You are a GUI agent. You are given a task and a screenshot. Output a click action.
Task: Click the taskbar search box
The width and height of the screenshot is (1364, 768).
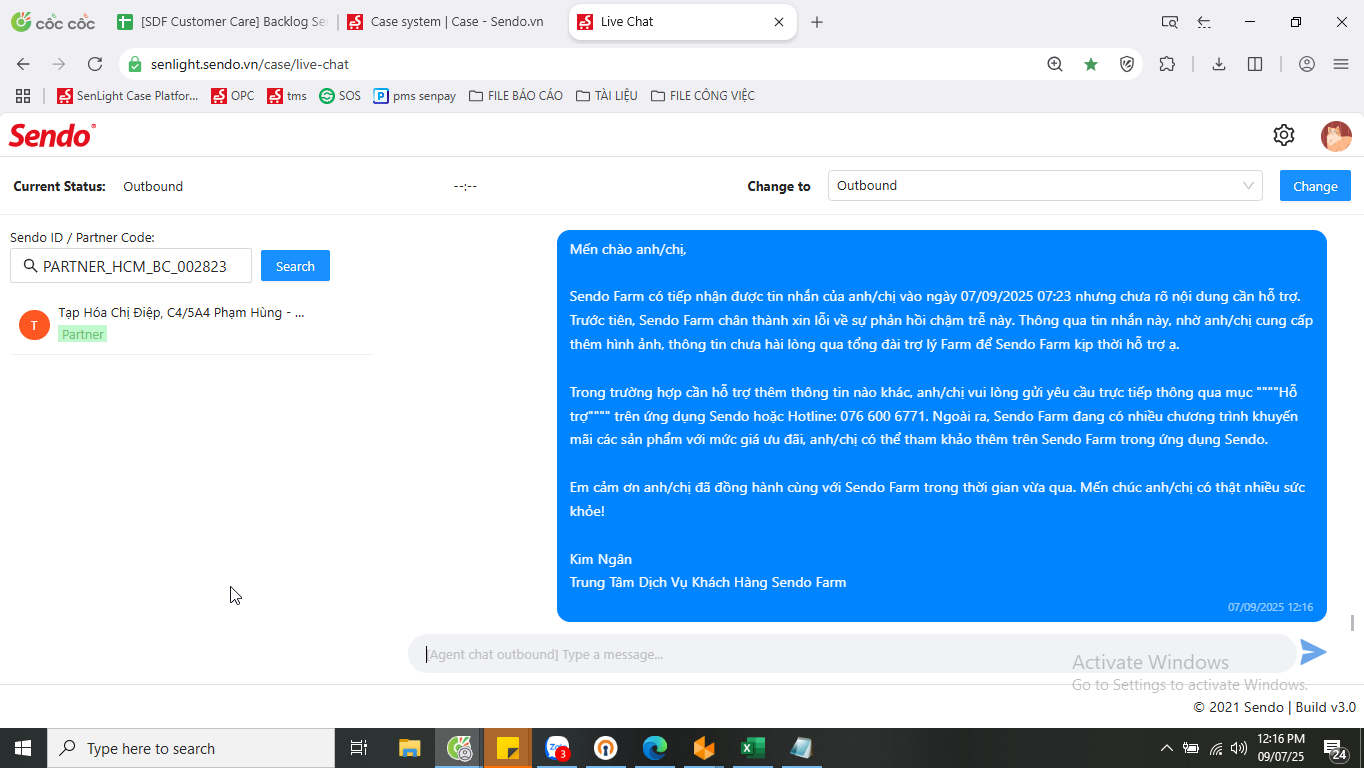pyautogui.click(x=191, y=748)
